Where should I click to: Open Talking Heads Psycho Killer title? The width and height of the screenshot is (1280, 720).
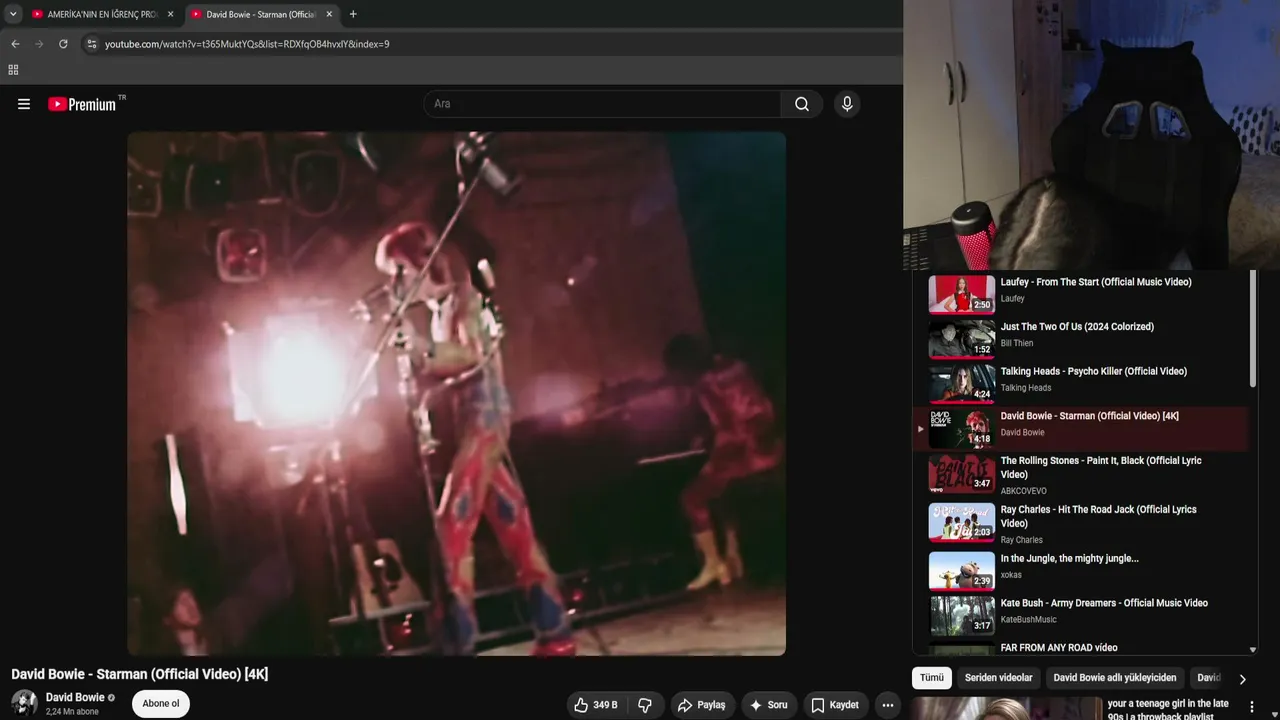(1094, 371)
